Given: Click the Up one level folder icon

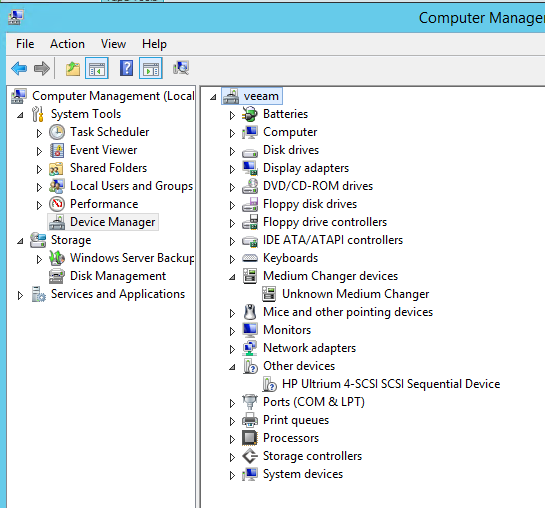Looking at the screenshot, I should click(73, 68).
